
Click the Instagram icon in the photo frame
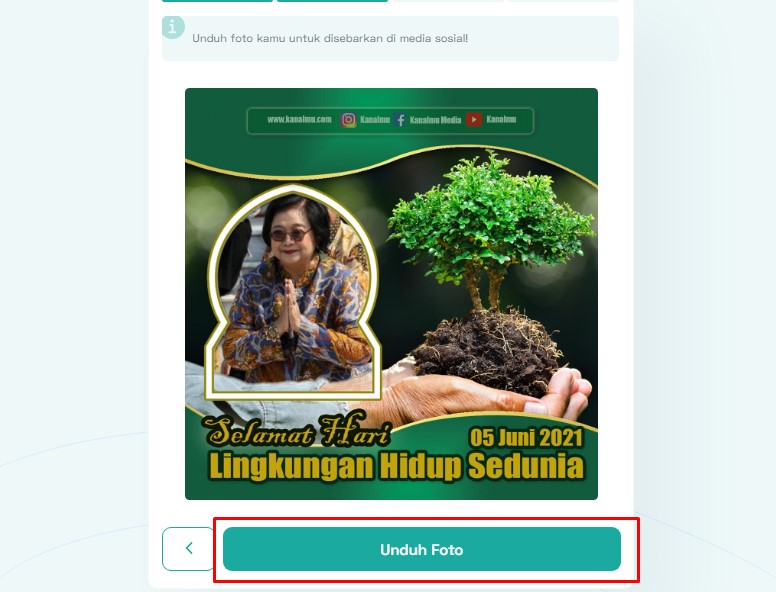pyautogui.click(x=348, y=120)
